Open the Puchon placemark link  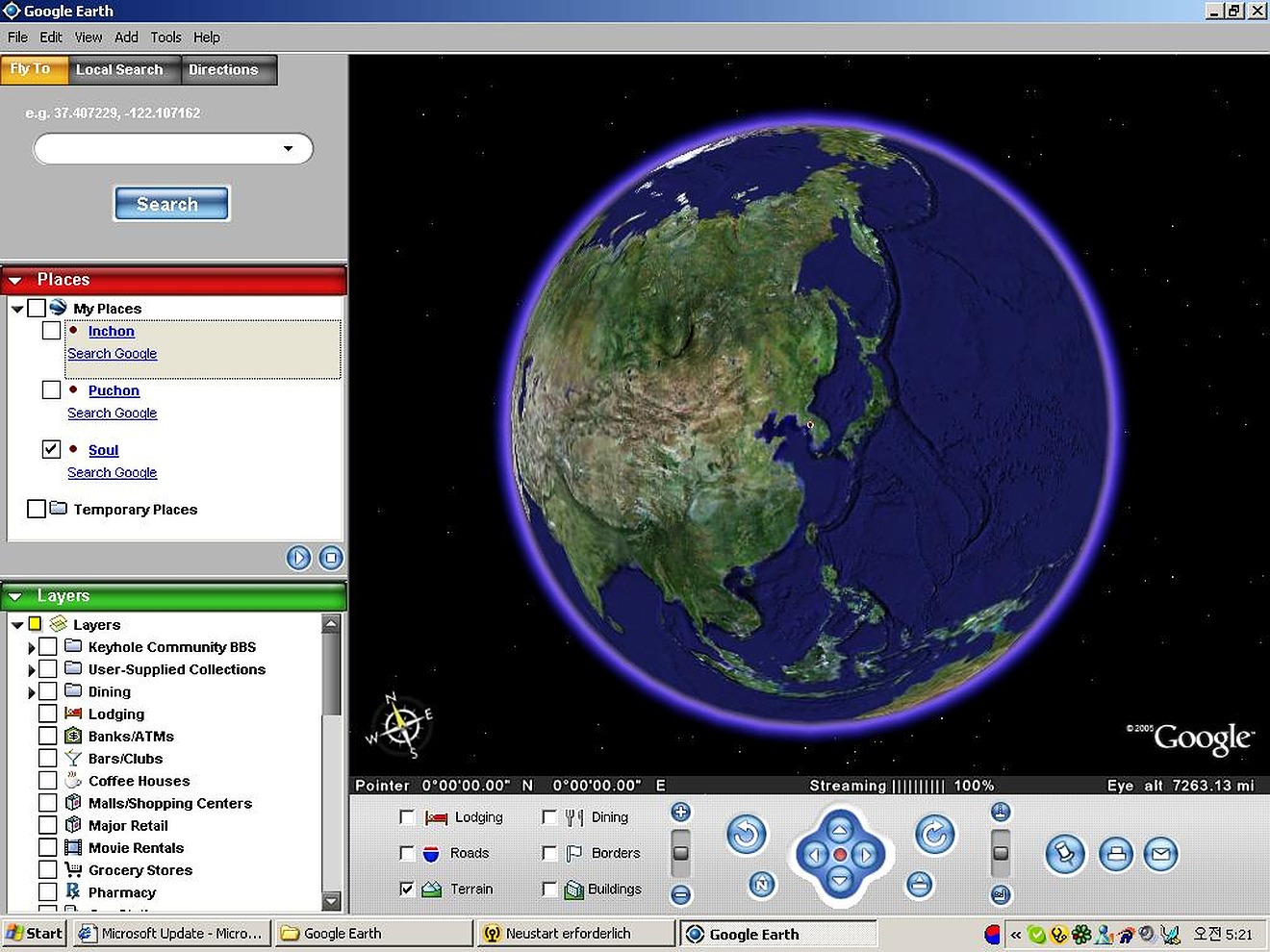[x=114, y=390]
